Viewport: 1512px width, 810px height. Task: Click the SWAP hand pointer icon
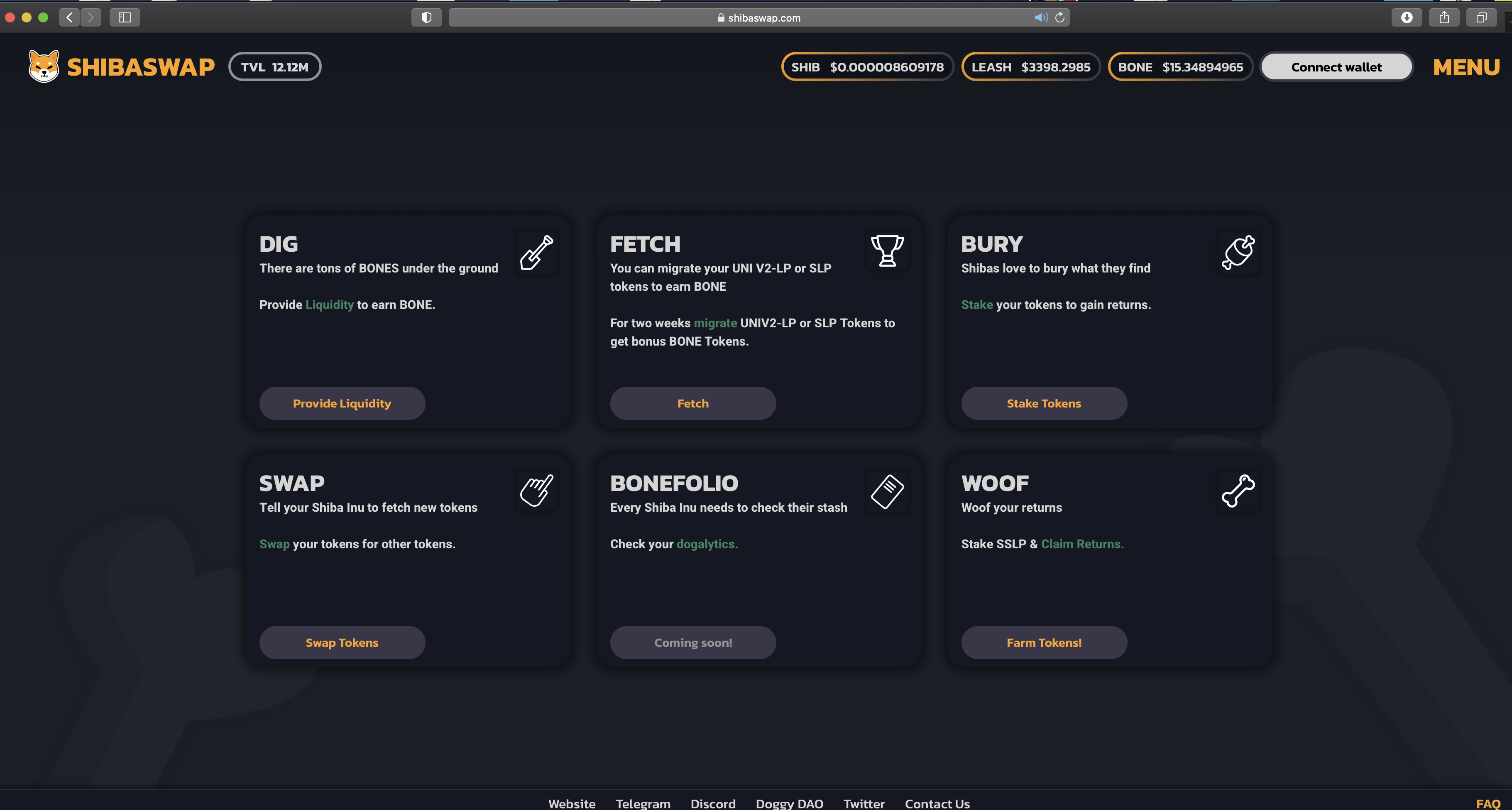(536, 491)
